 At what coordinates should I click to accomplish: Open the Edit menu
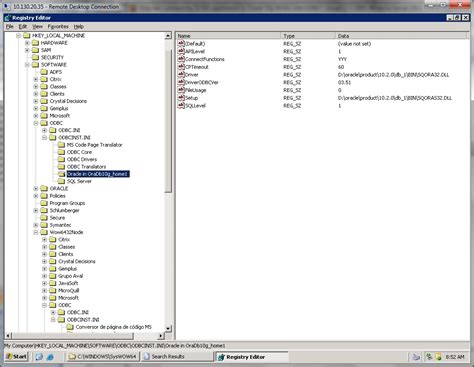(23, 26)
